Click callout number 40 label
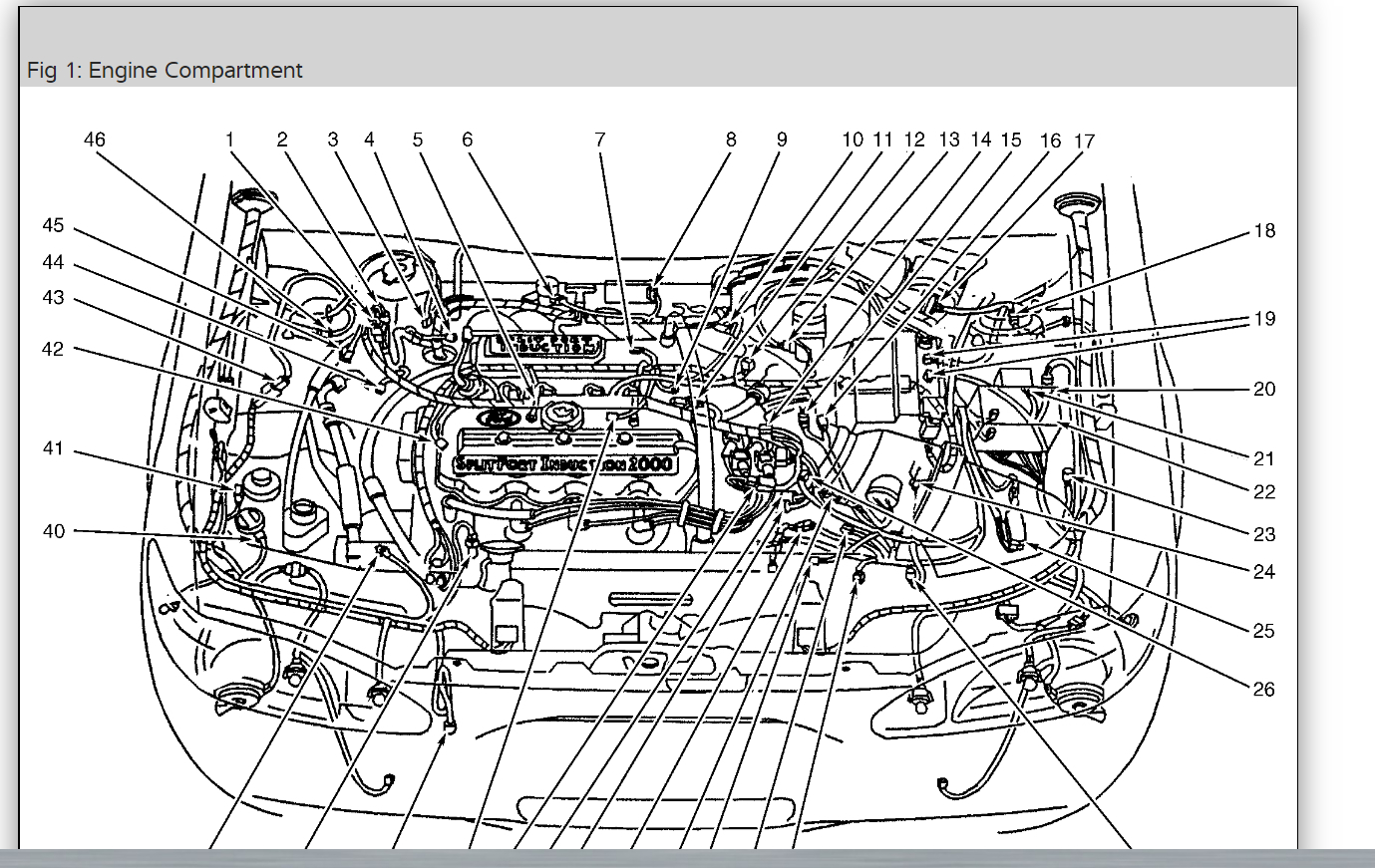This screenshot has height=868, width=1375. 54,531
